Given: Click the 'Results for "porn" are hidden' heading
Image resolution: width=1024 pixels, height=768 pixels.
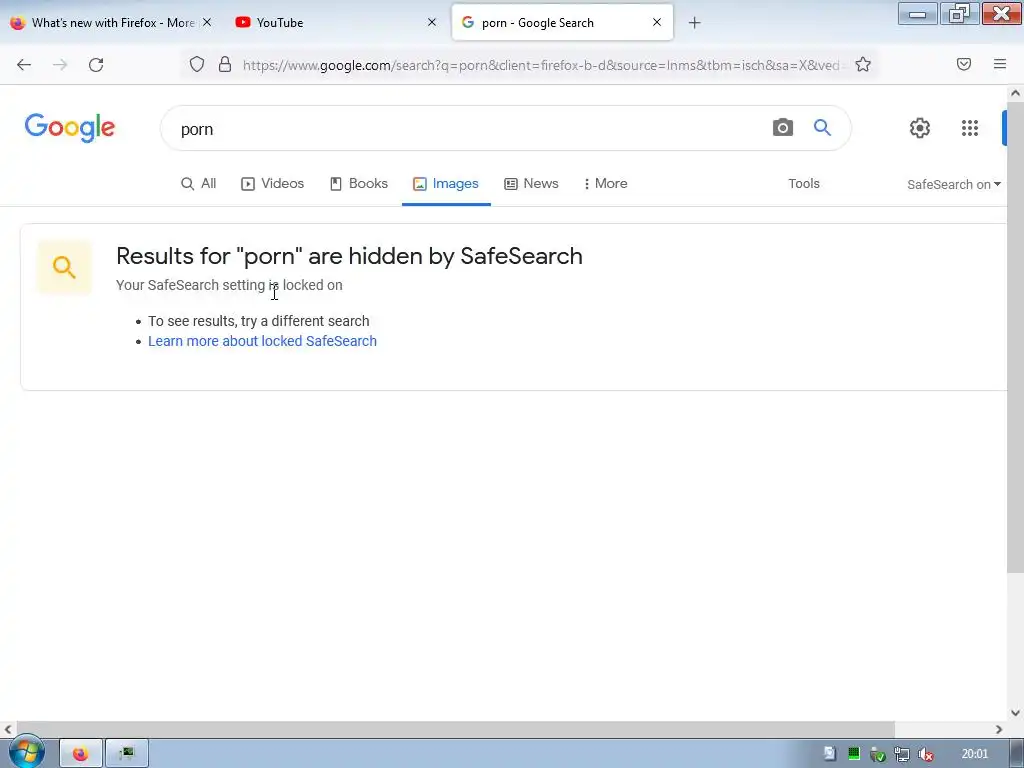Looking at the screenshot, I should click(x=349, y=256).
